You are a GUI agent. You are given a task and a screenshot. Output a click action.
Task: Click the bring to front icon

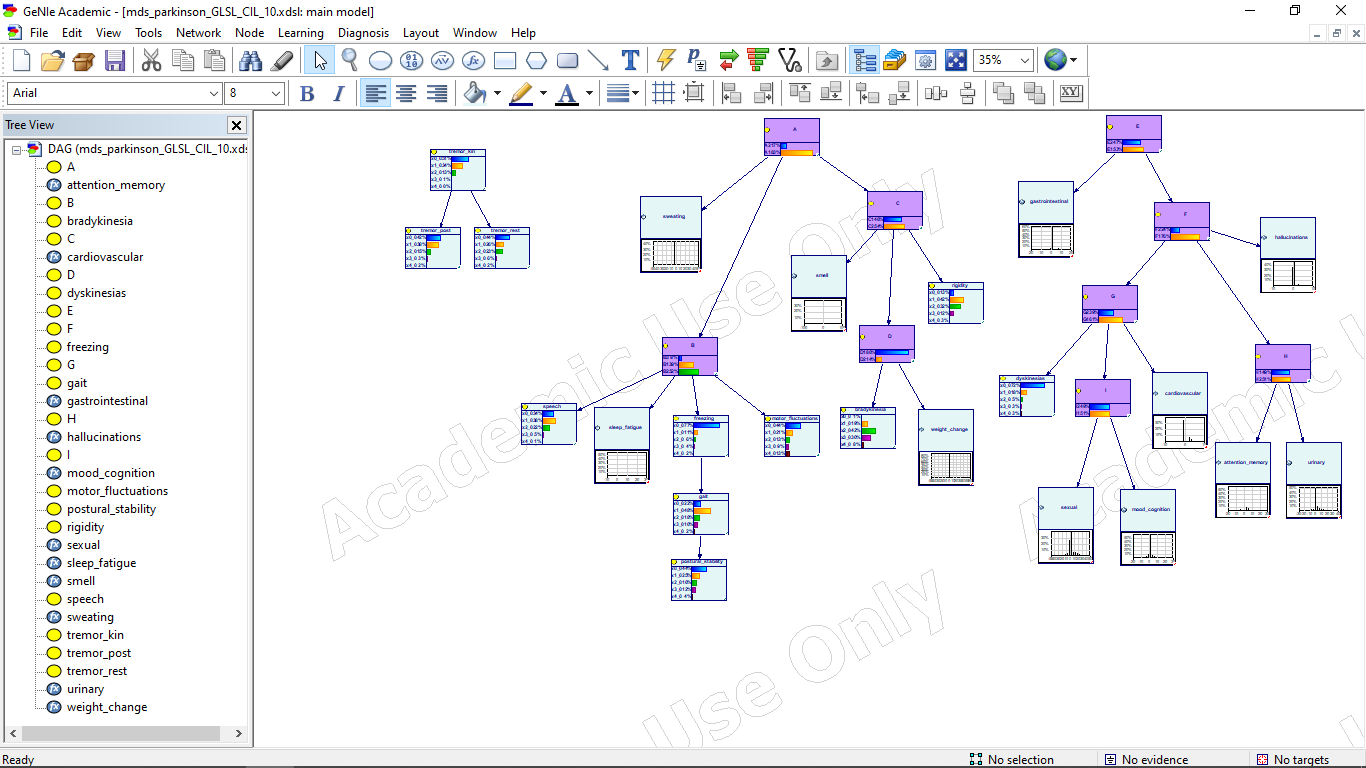click(x=1003, y=93)
